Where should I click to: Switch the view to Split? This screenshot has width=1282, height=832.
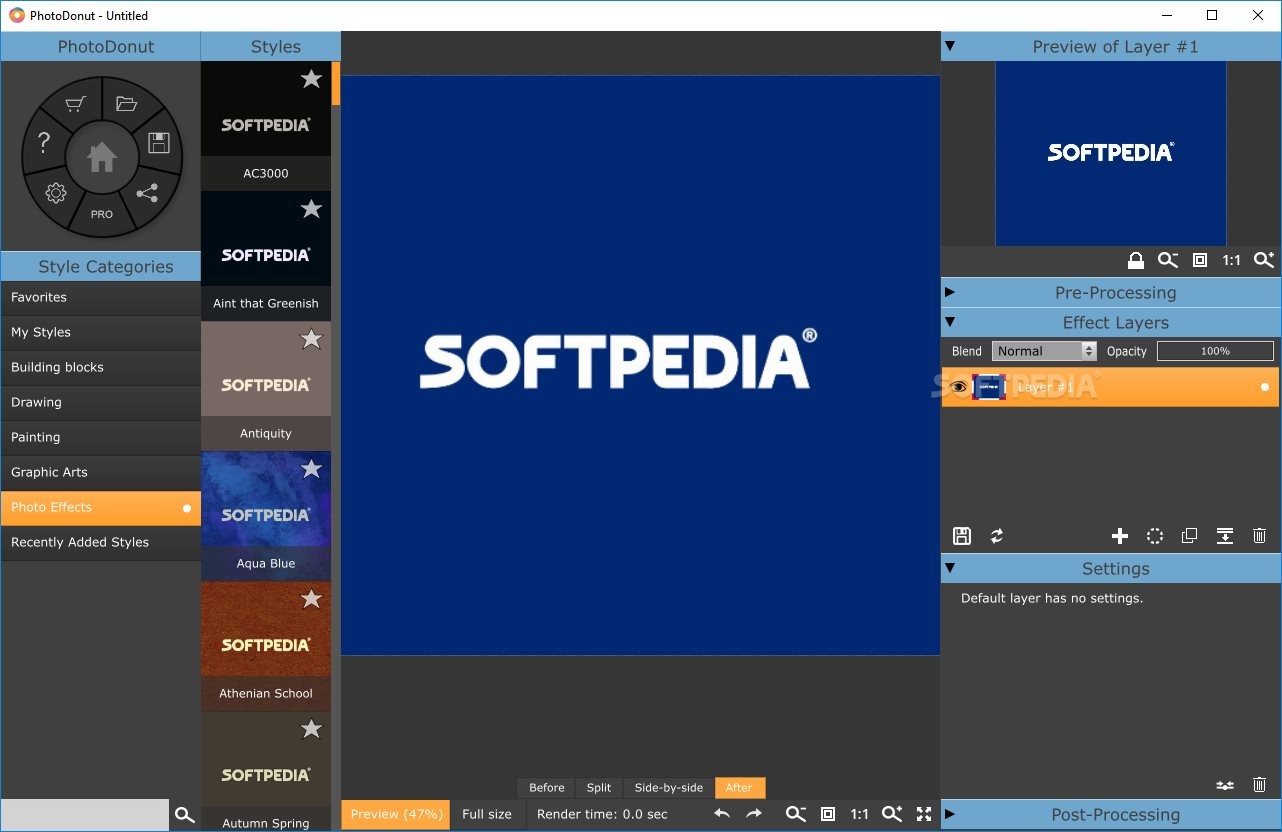[x=599, y=788]
